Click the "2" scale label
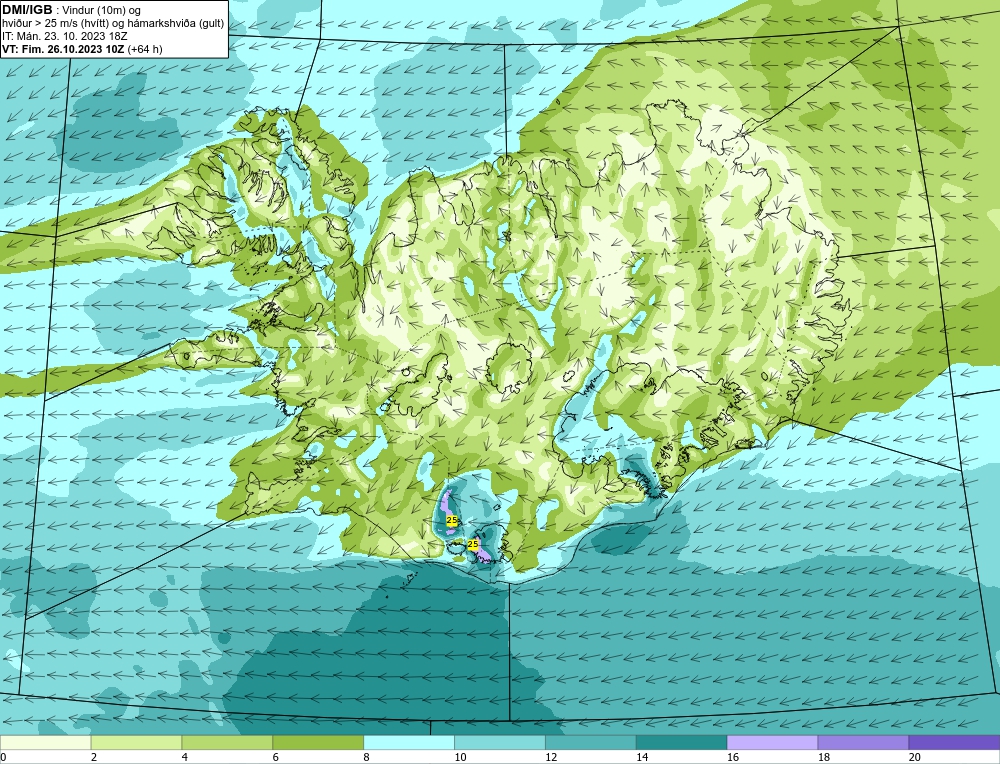This screenshot has height=764, width=1000. pos(94,757)
